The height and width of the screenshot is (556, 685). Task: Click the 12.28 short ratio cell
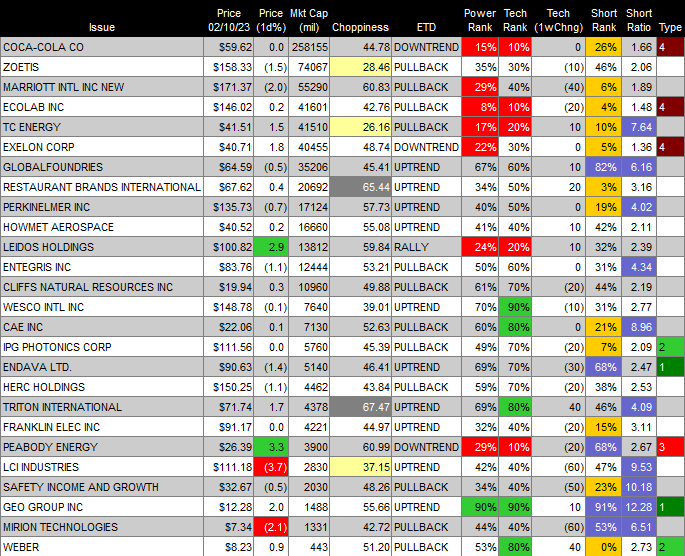tap(639, 508)
